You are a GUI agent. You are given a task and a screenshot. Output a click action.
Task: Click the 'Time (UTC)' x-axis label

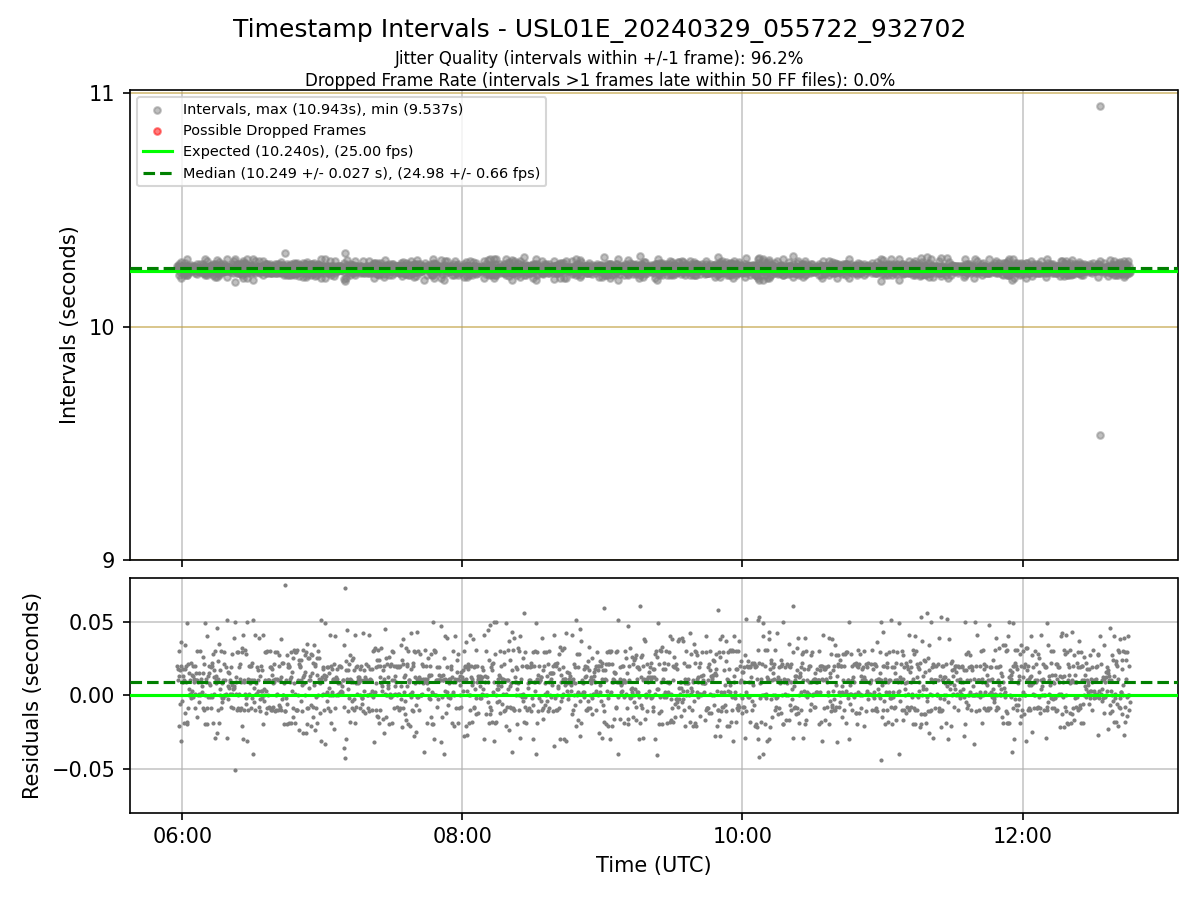click(x=654, y=865)
